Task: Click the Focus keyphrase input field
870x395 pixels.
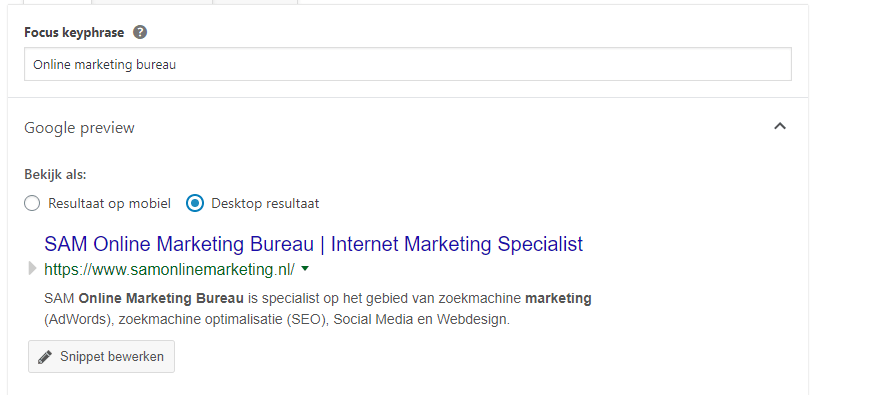Action: (x=408, y=64)
